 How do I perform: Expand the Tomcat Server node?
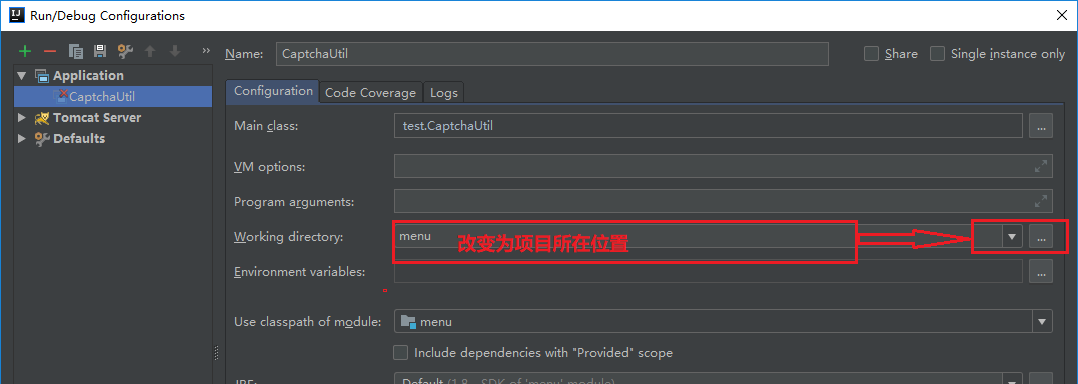click(22, 117)
